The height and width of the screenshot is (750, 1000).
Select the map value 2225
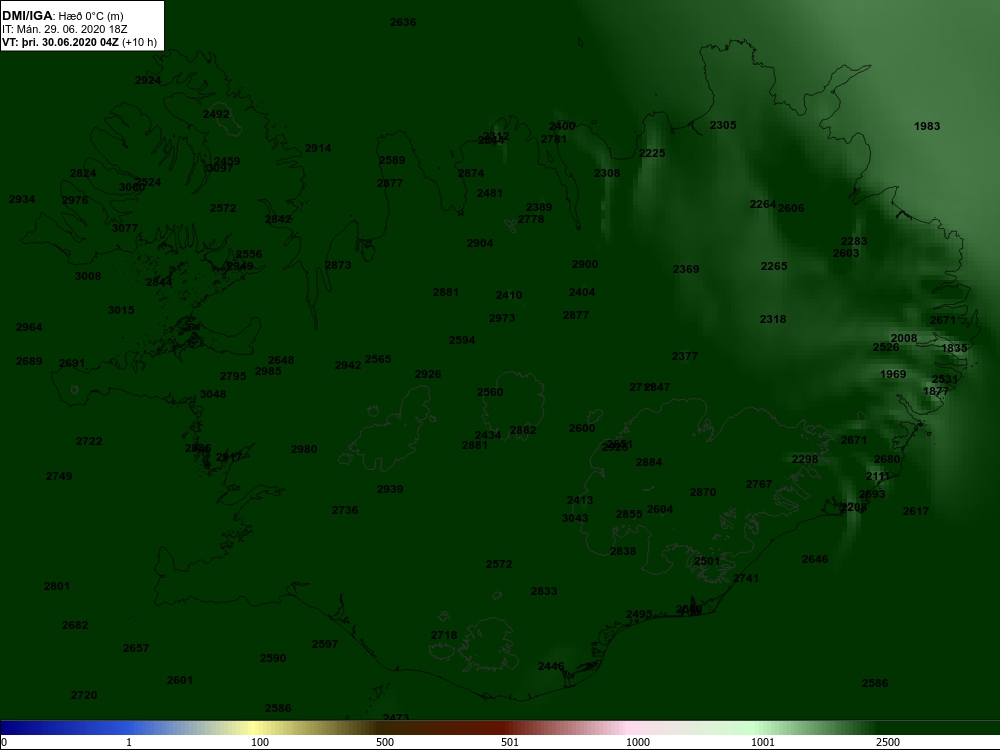[652, 153]
